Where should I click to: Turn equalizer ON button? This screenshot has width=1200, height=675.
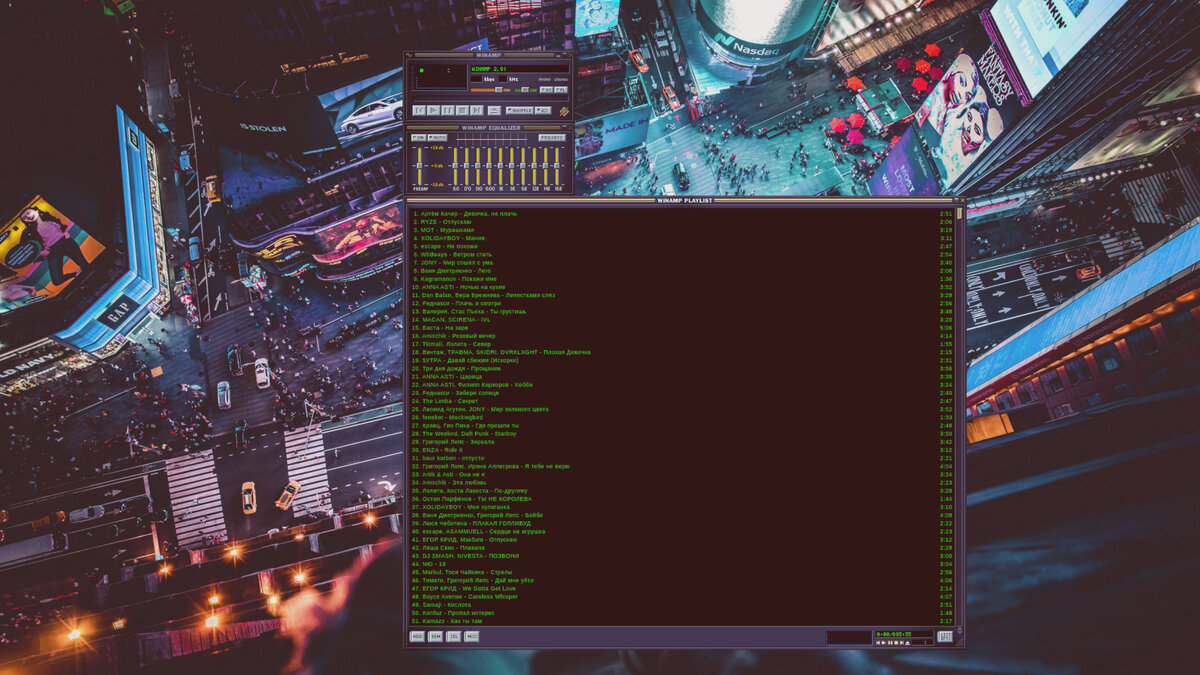pyautogui.click(x=418, y=137)
